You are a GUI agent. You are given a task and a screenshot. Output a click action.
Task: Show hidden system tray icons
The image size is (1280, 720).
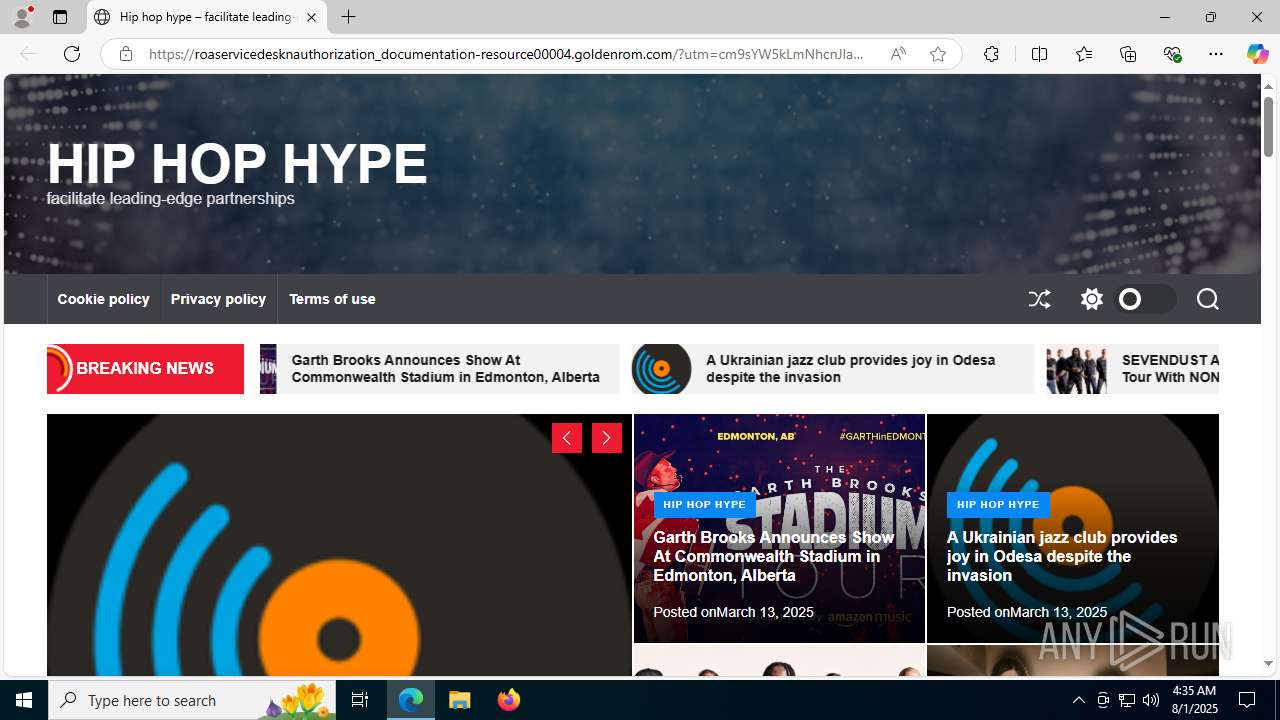[x=1078, y=700]
